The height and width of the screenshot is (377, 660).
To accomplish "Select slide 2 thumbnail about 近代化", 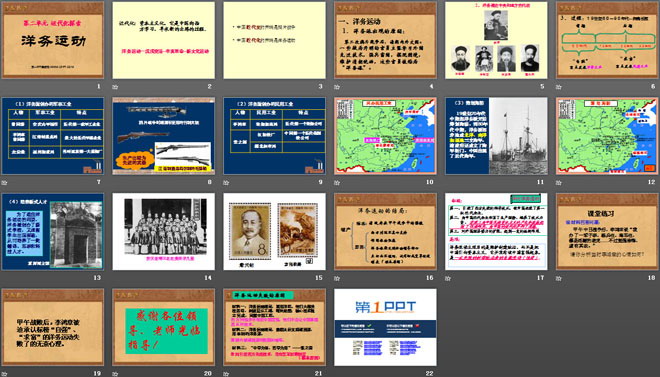I will tap(163, 40).
